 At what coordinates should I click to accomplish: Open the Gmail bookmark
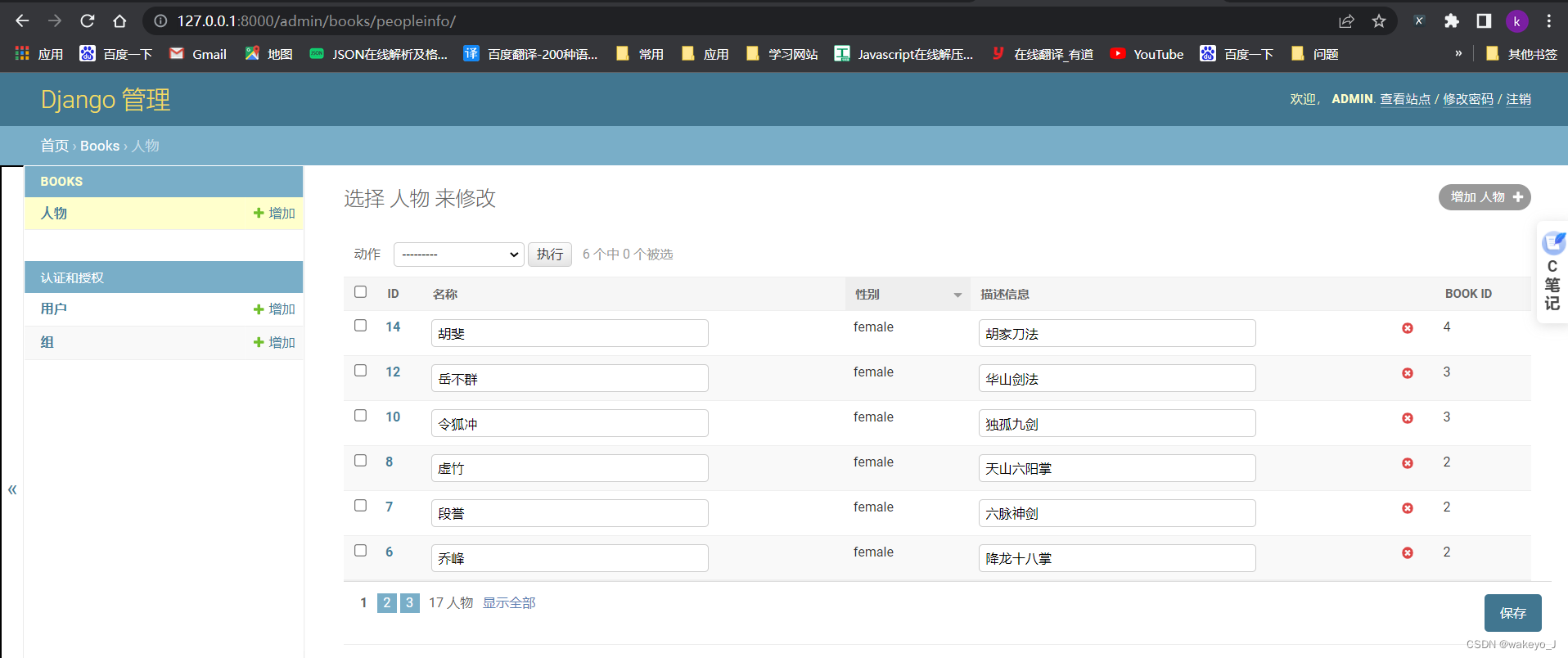tap(198, 54)
